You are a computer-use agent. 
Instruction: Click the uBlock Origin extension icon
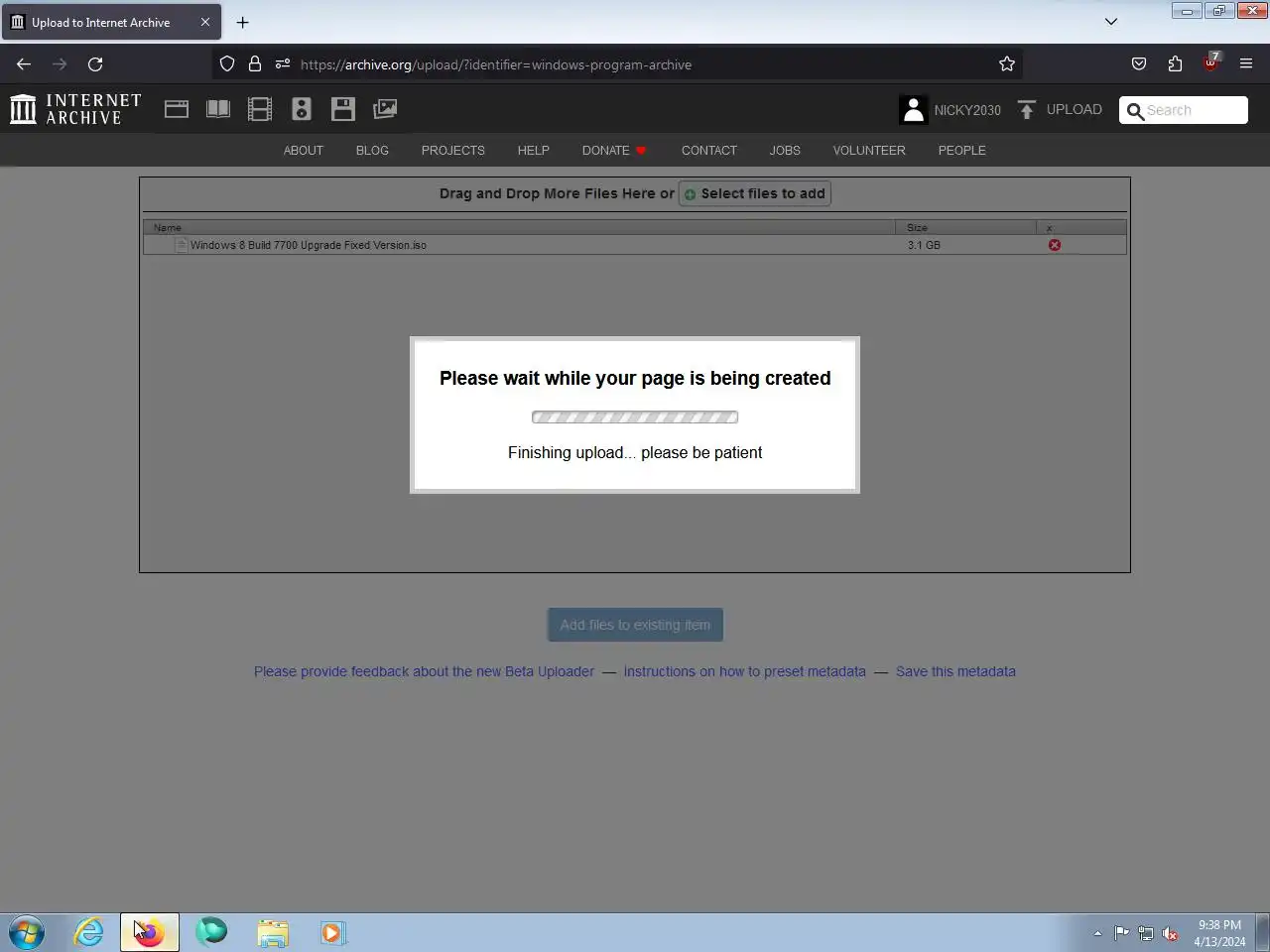pyautogui.click(x=1210, y=62)
